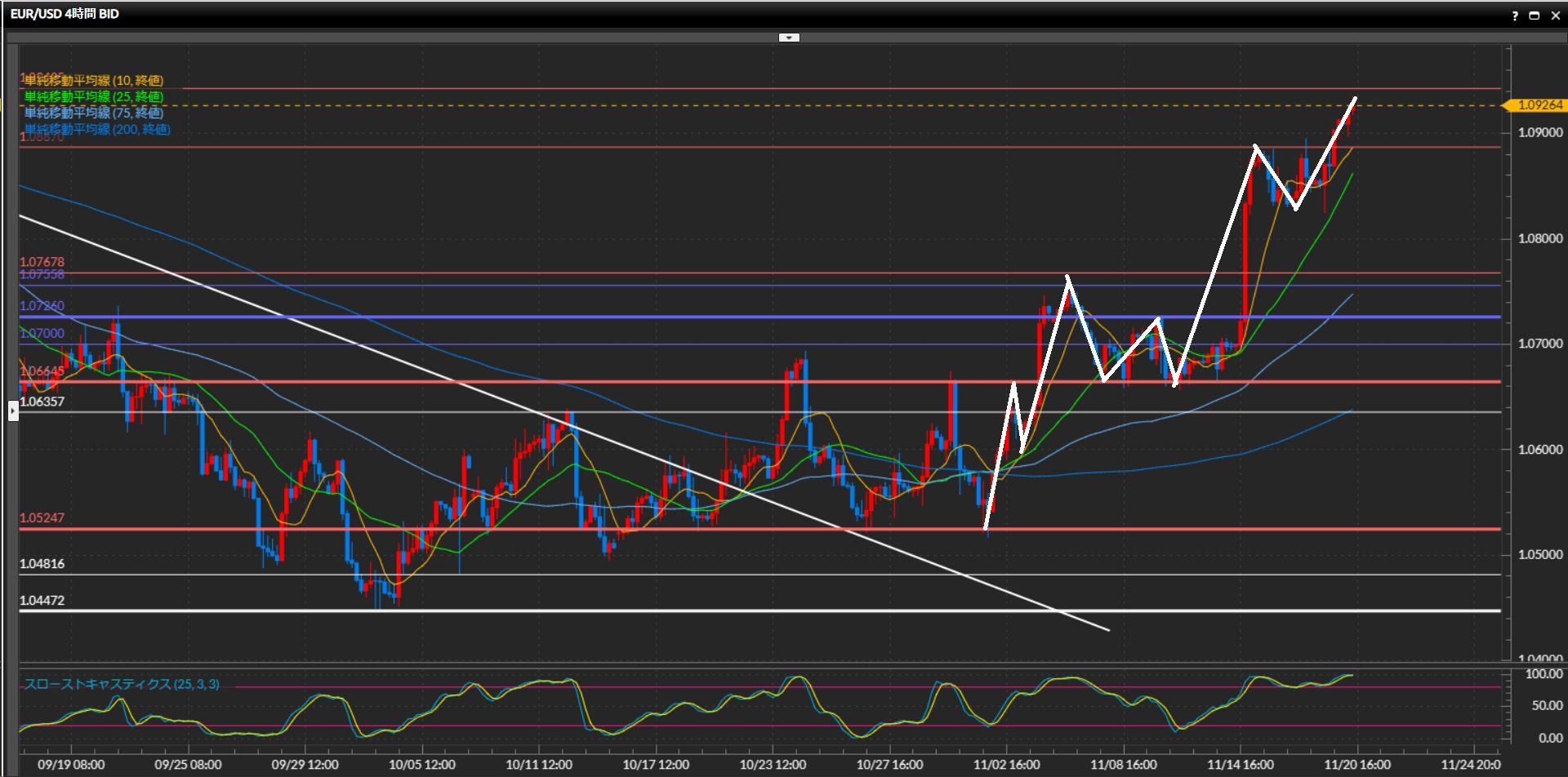Viewport: 1568px width, 777px height.
Task: Expand the left side panel arrow
Action: pos(13,411)
